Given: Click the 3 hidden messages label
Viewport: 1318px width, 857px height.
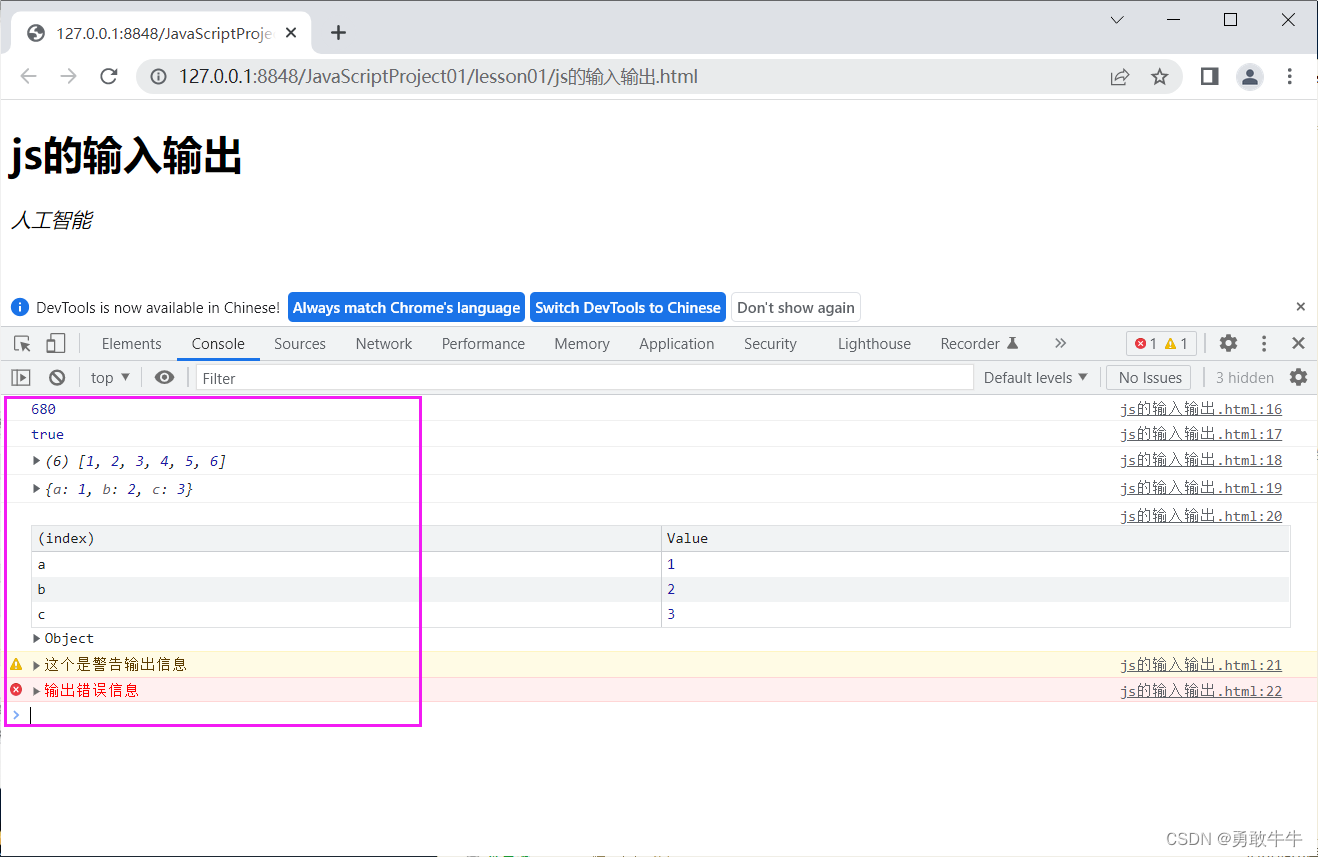Looking at the screenshot, I should coord(1245,378).
